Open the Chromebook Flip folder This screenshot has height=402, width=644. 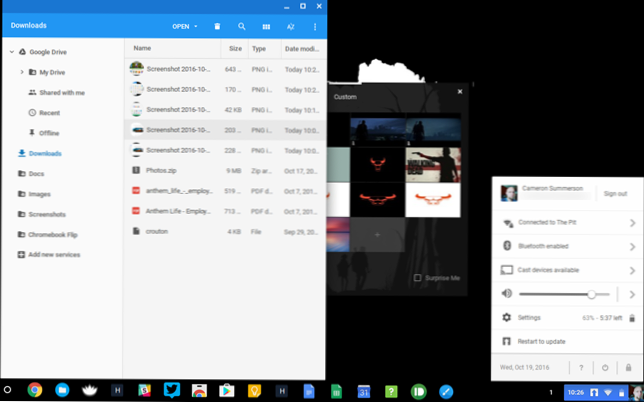[x=53, y=235]
